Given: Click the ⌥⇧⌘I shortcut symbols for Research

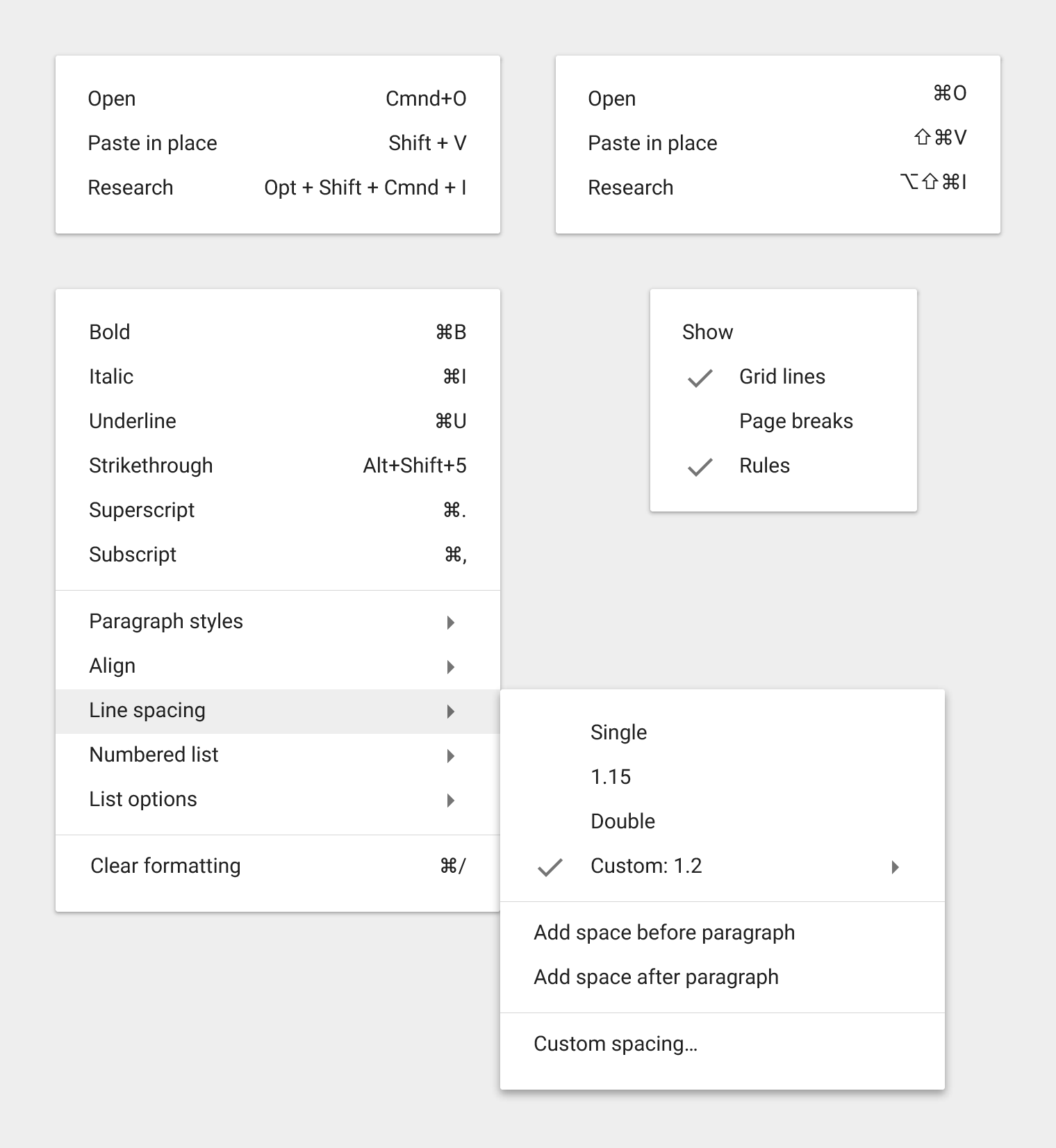Looking at the screenshot, I should [x=933, y=182].
